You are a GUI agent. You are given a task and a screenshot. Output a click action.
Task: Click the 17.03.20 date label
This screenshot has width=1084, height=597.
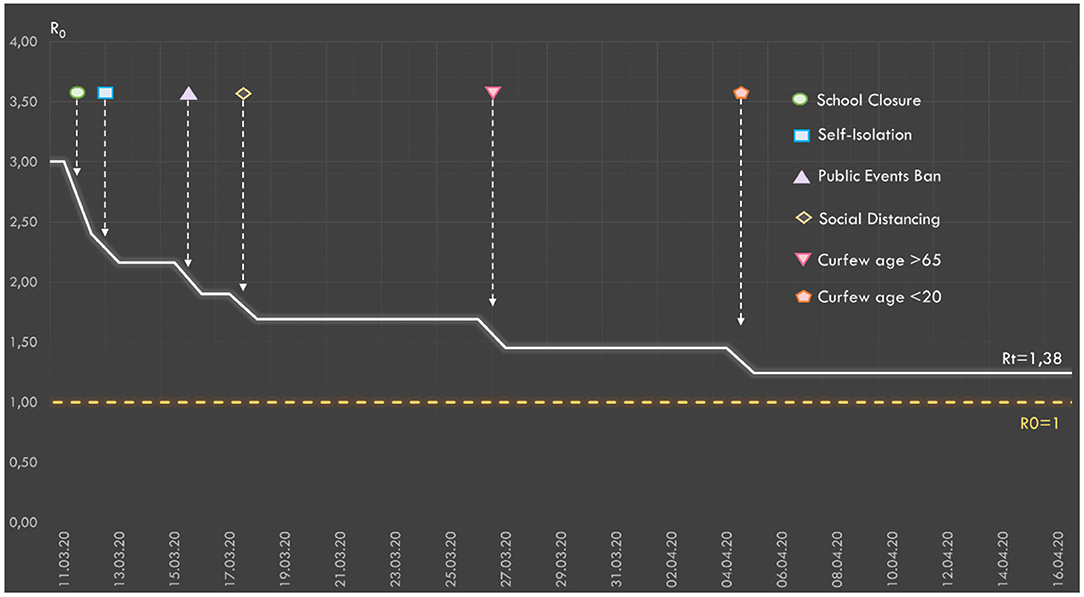230,558
